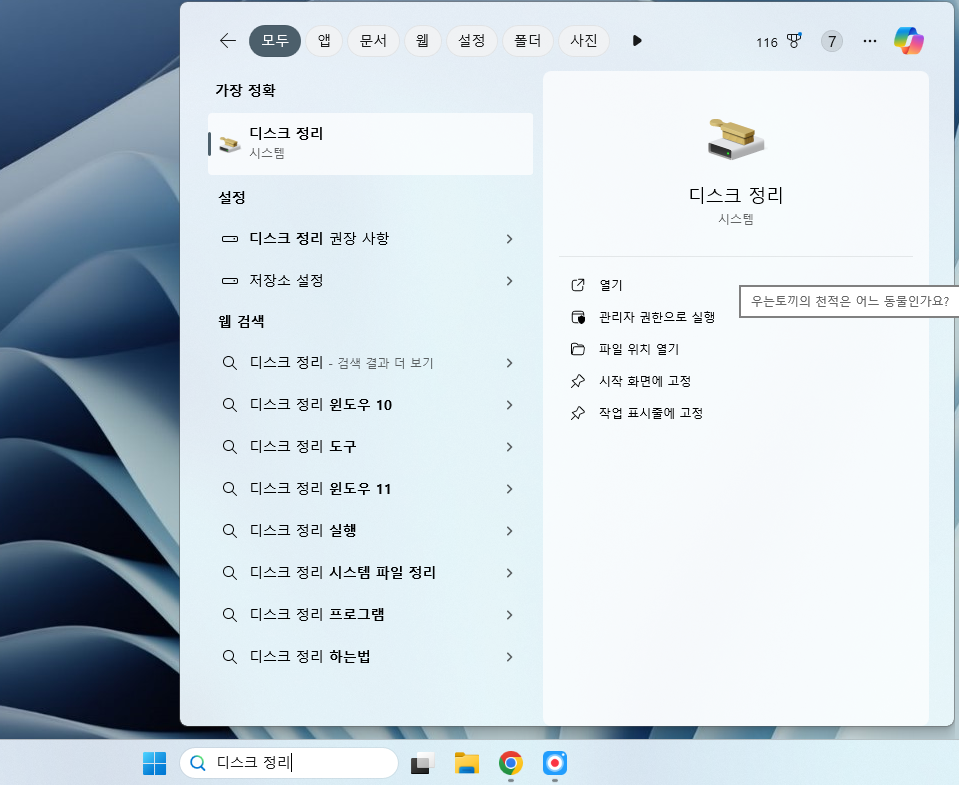Choose 파일 위치 열기
This screenshot has height=785, width=959.
click(639, 349)
